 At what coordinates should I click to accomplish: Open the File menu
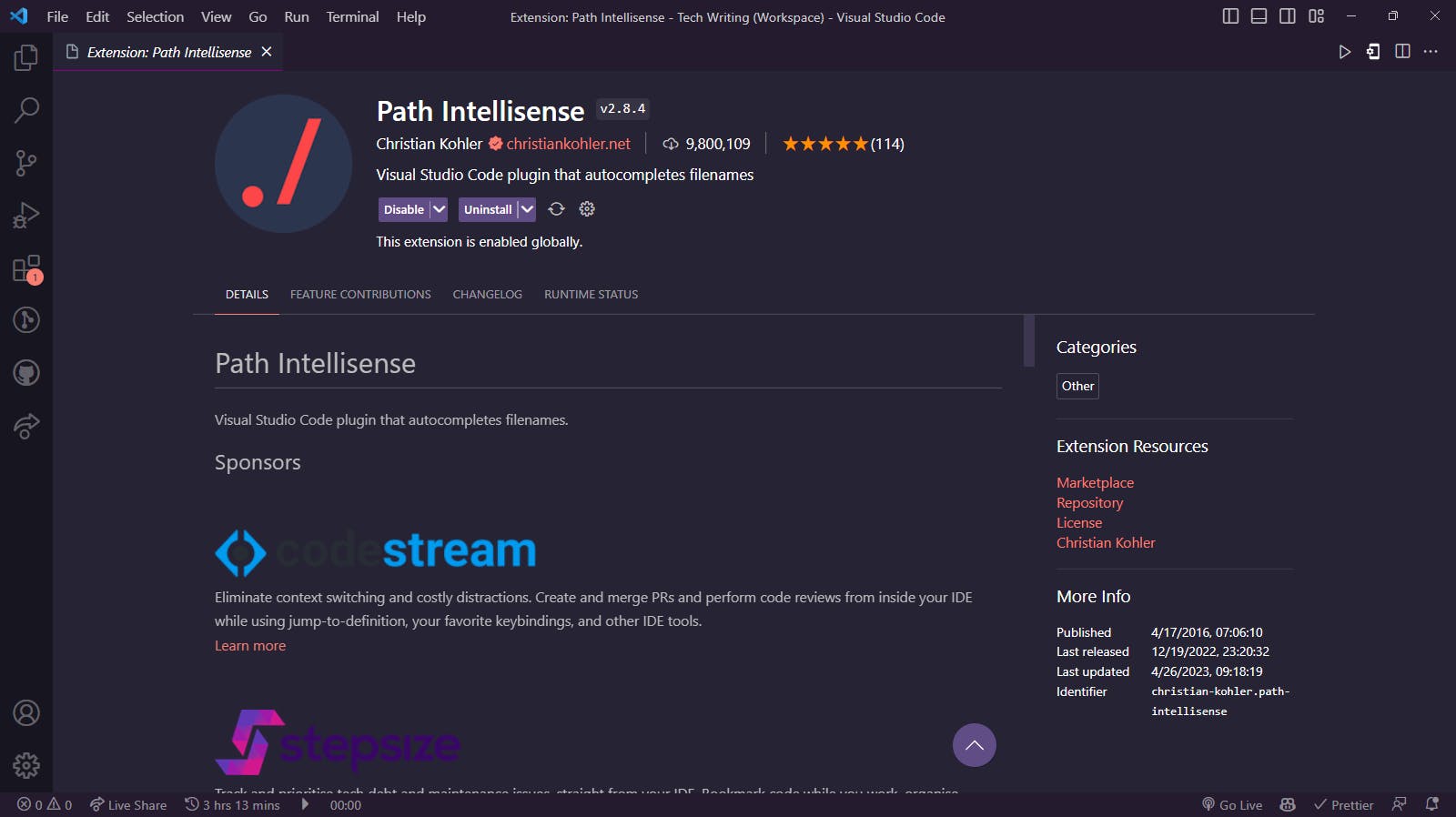pos(57,16)
